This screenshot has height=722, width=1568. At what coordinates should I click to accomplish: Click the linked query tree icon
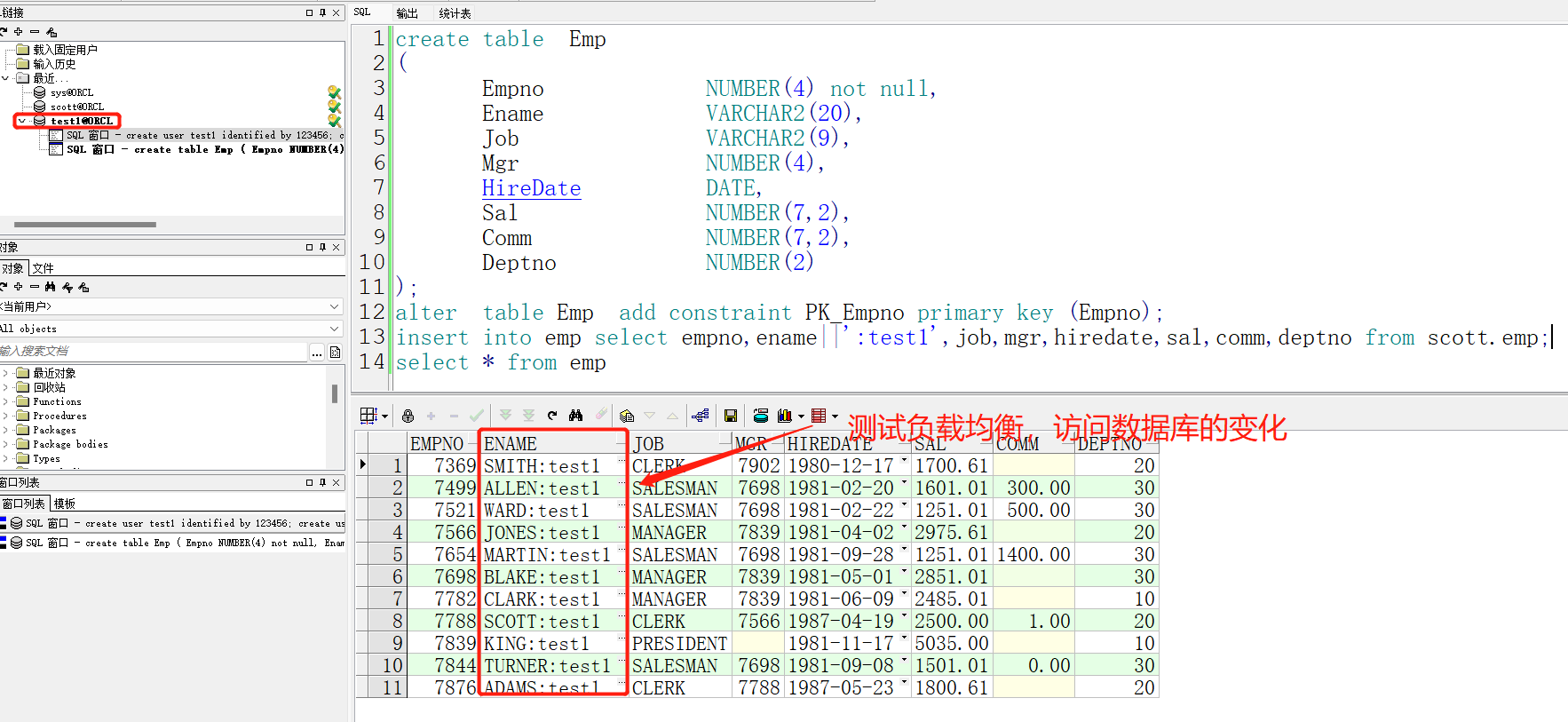[x=701, y=416]
